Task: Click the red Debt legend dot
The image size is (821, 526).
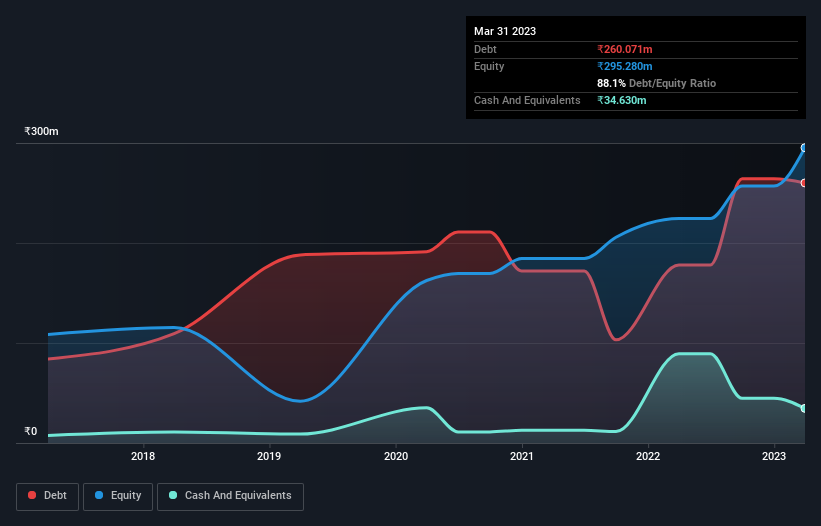Action: tap(32, 495)
